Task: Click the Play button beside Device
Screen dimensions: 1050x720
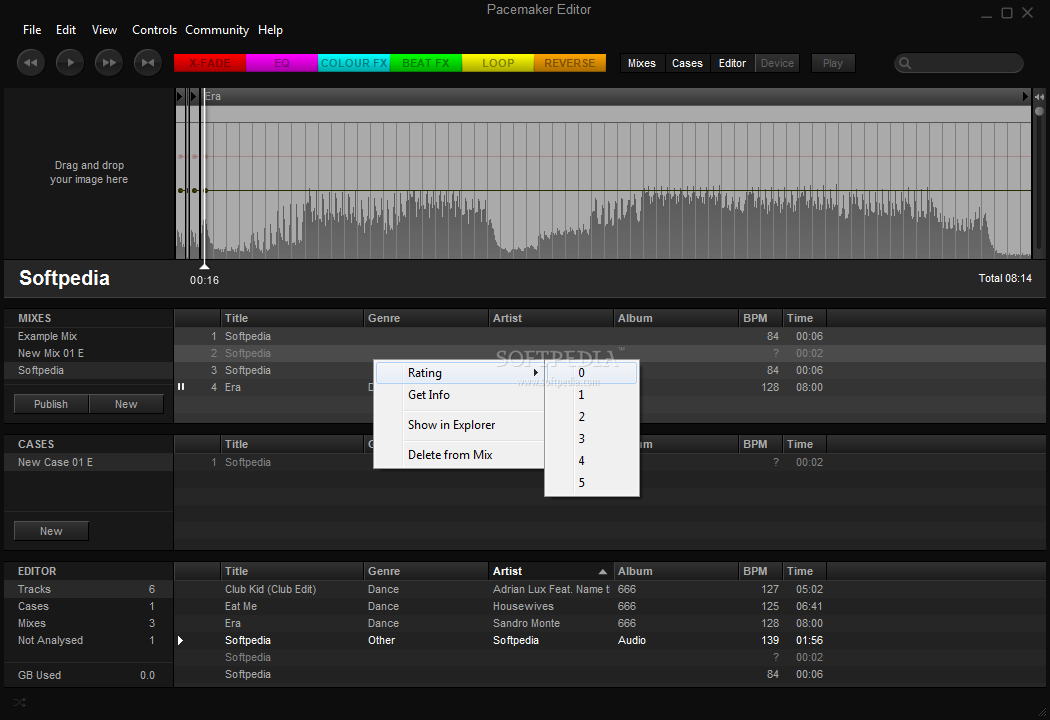Action: (x=833, y=63)
